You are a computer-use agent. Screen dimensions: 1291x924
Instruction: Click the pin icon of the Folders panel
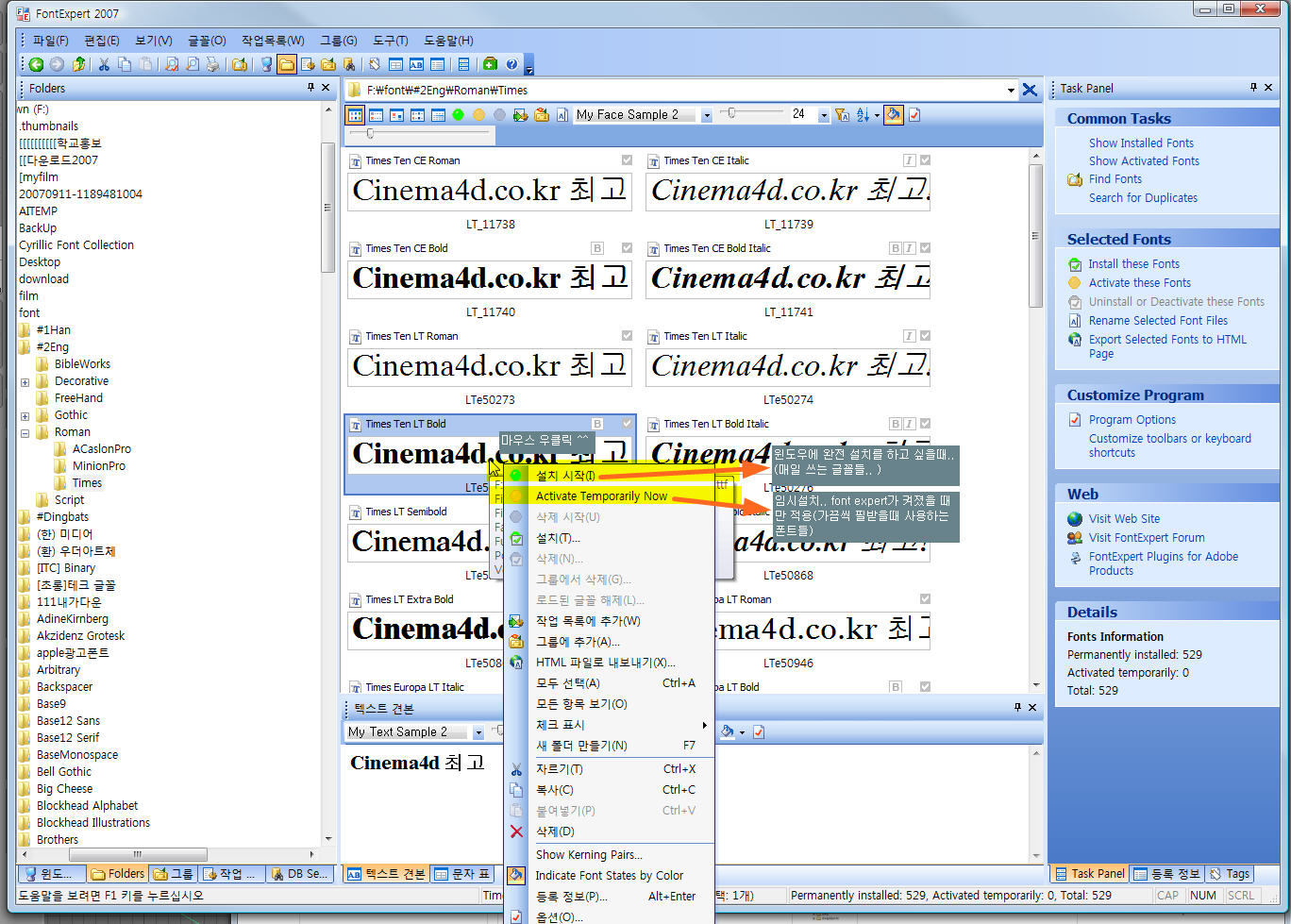pos(310,87)
